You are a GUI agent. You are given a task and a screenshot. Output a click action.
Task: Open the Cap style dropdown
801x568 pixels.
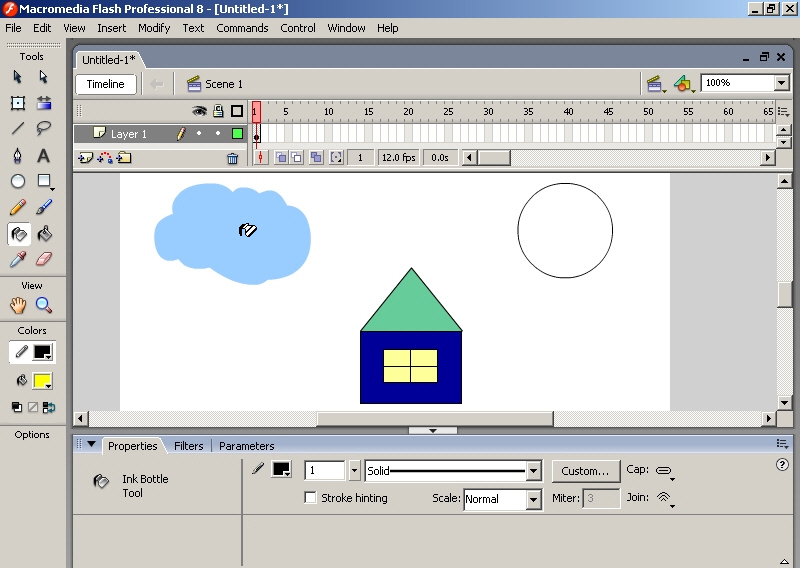(x=665, y=472)
